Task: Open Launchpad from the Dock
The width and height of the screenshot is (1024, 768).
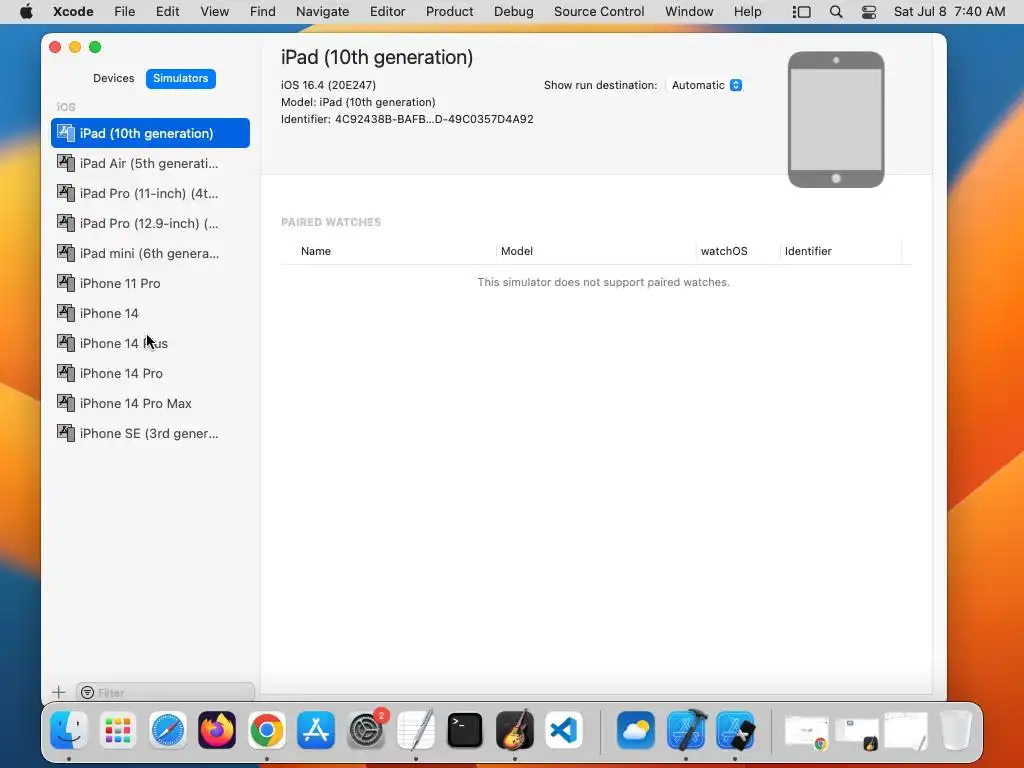Action: pyautogui.click(x=118, y=729)
